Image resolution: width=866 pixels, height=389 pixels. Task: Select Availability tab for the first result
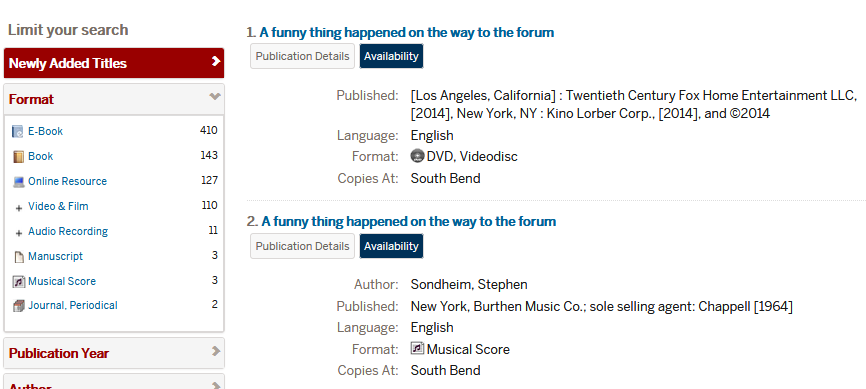coord(391,56)
